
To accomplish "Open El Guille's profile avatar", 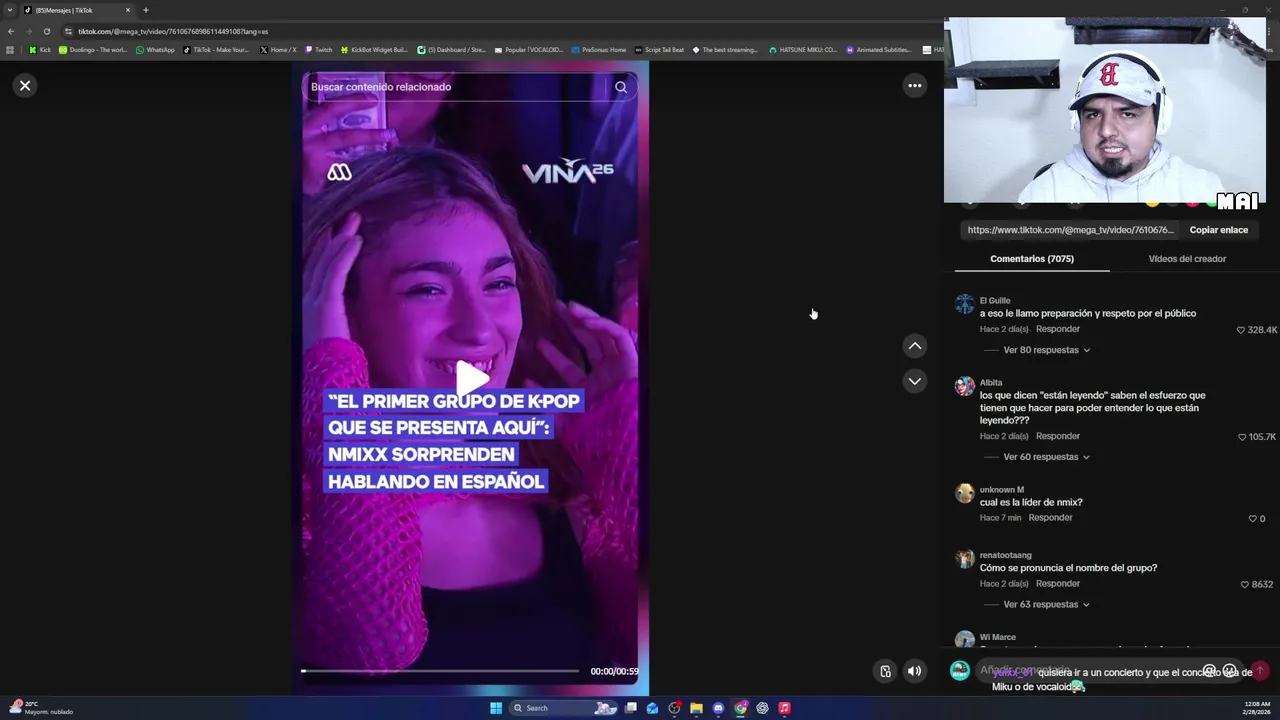I will 964,305.
